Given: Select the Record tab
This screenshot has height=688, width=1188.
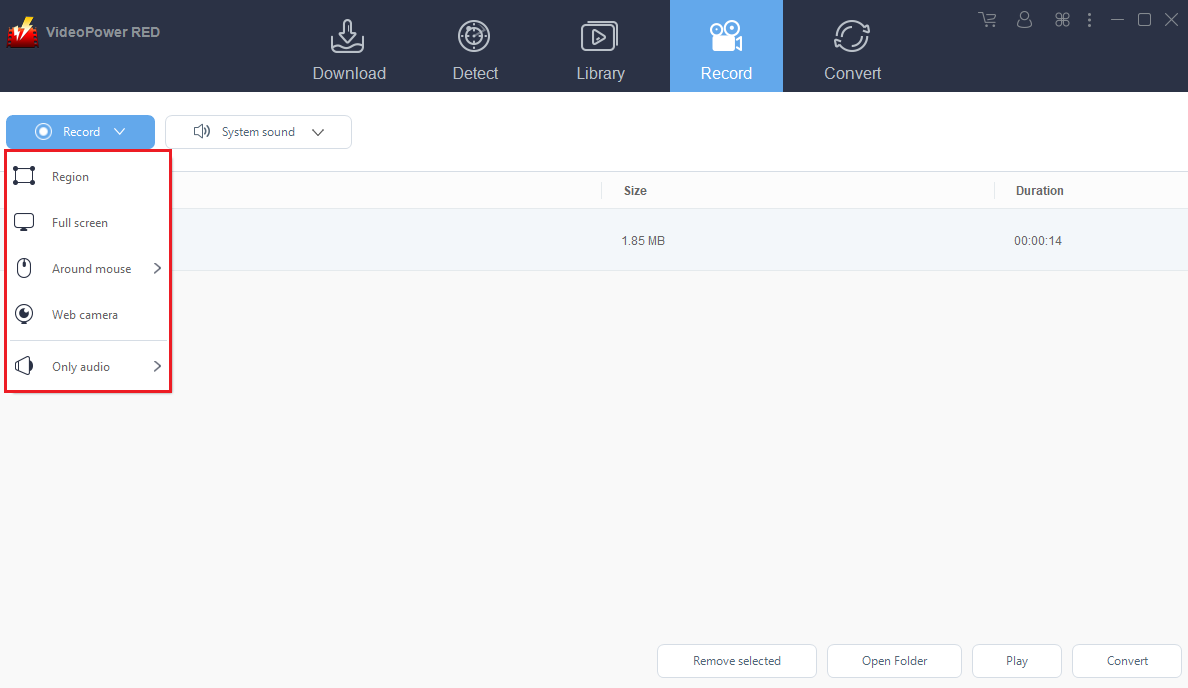Looking at the screenshot, I should (x=726, y=47).
